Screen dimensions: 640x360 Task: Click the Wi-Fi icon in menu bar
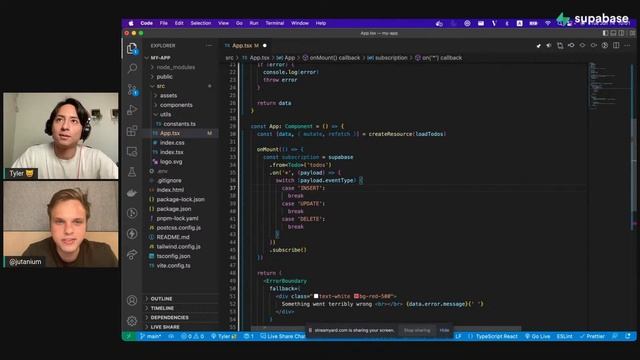click(x=548, y=23)
